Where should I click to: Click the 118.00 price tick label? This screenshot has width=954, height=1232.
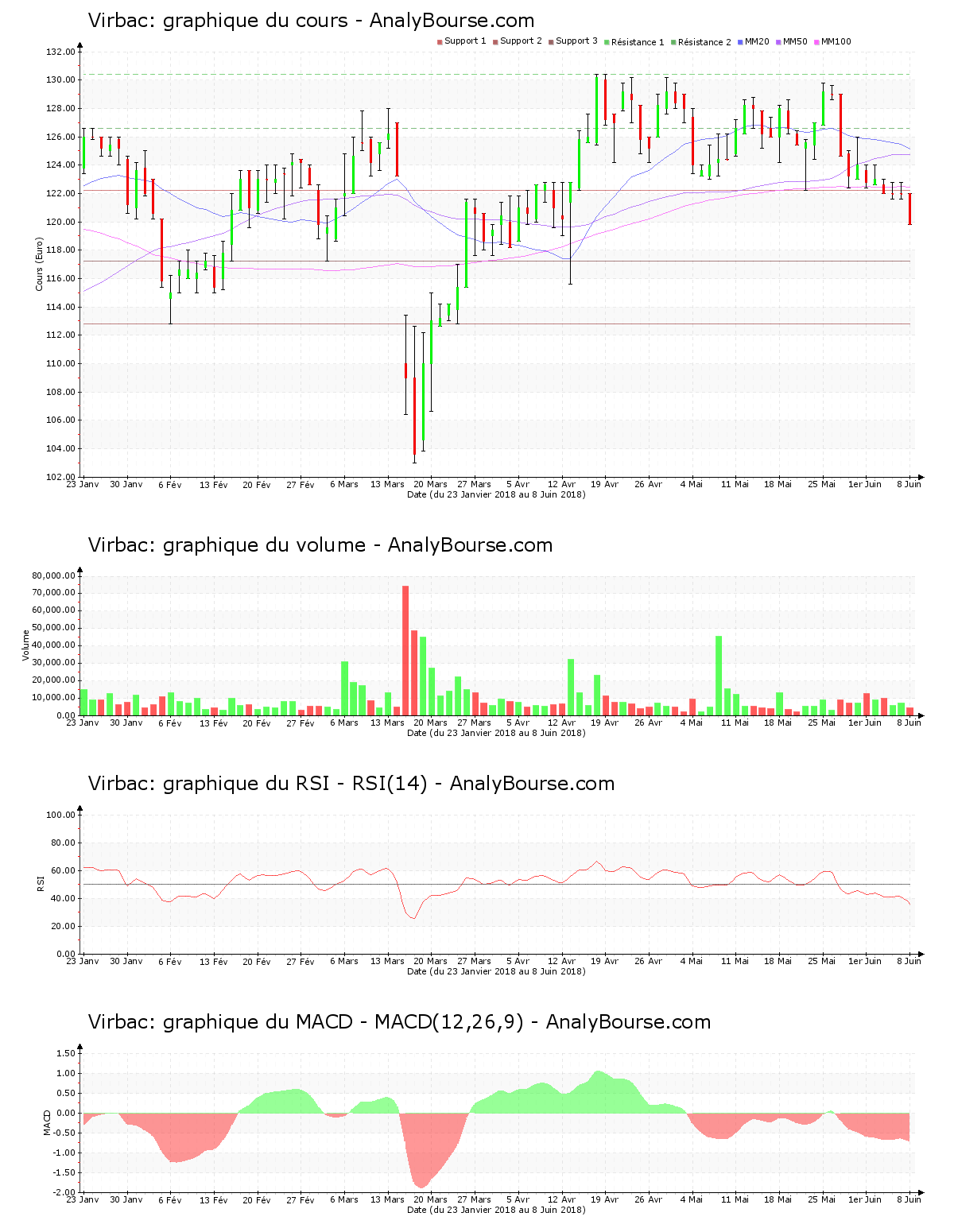[60, 250]
